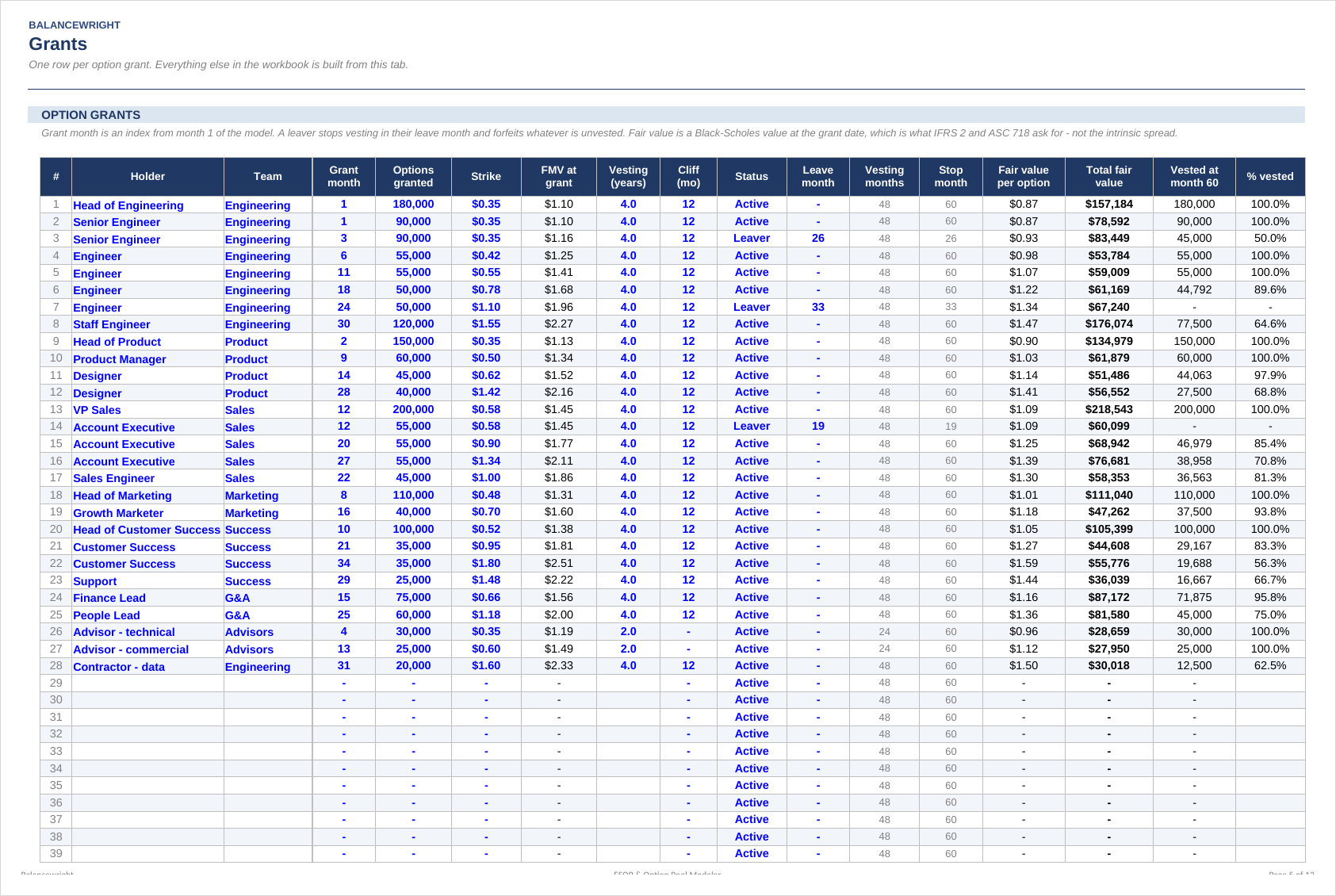
Task: Select the Active status in row 39
Action: tap(752, 854)
